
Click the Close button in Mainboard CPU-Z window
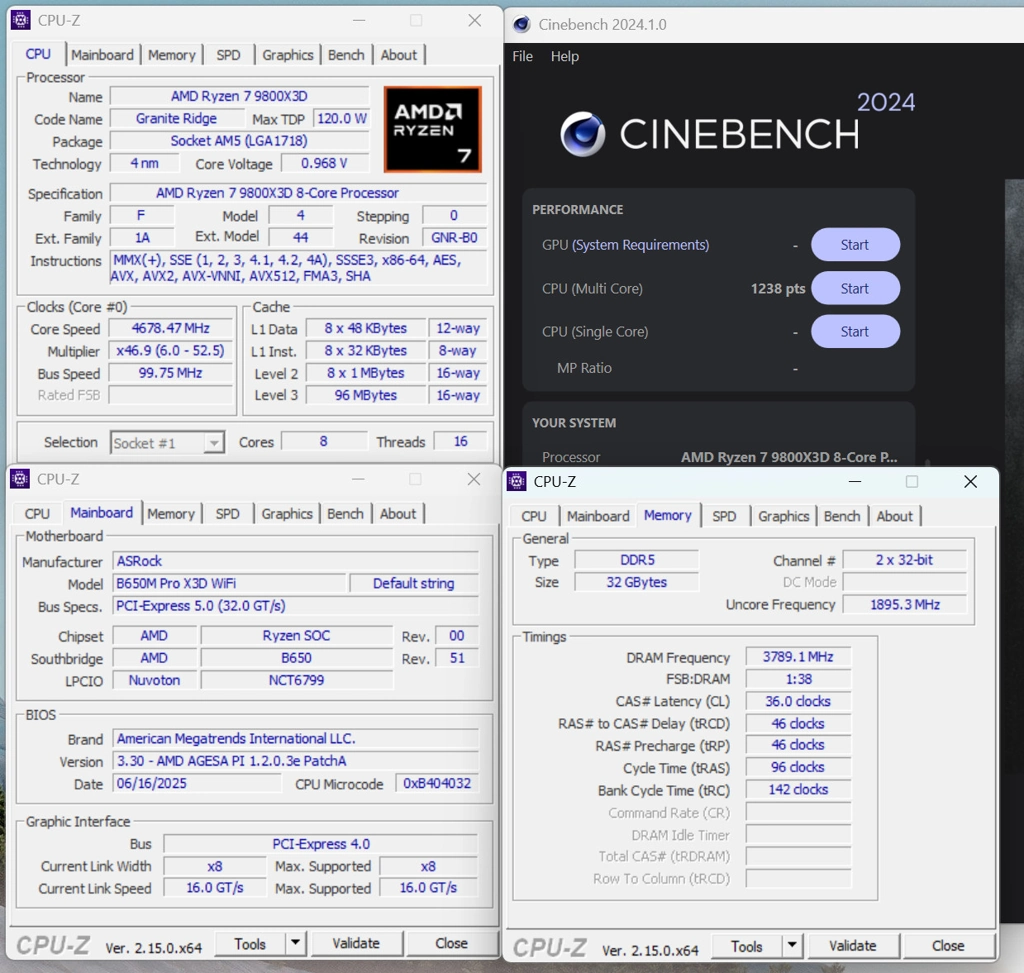[451, 944]
